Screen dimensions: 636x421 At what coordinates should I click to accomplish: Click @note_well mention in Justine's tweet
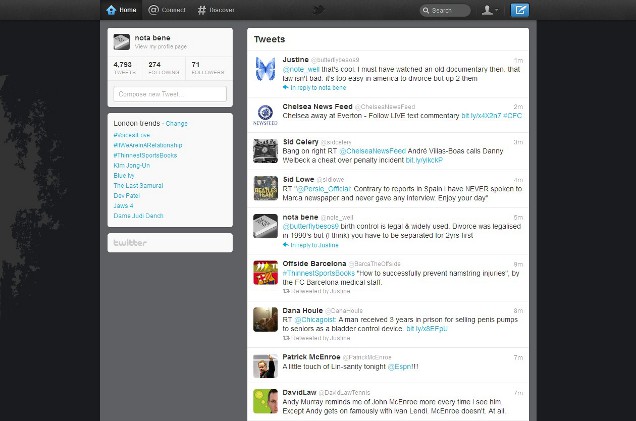(301, 69)
